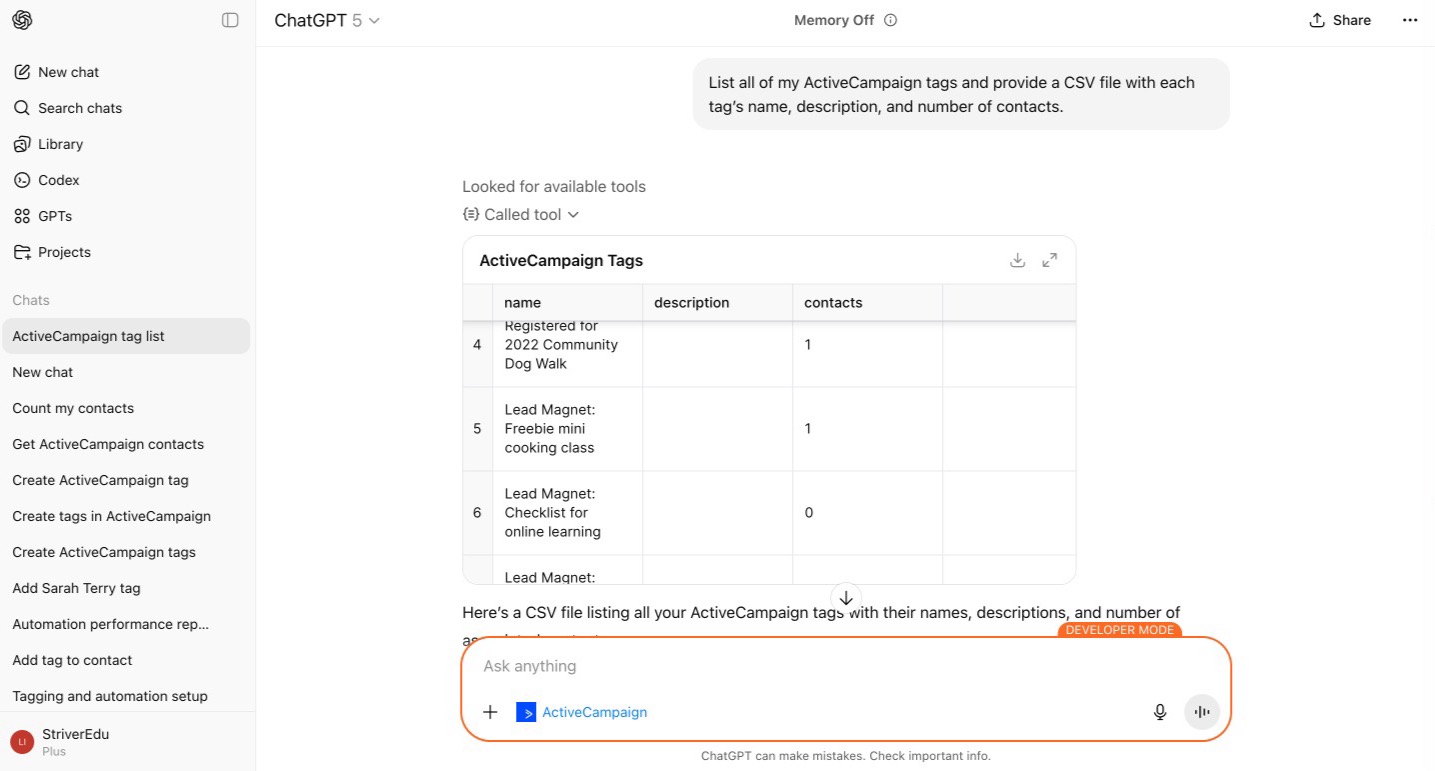The height and width of the screenshot is (771, 1435).
Task: Expand the ActiveCampaign Tags table to fullscreen
Action: click(x=1049, y=260)
